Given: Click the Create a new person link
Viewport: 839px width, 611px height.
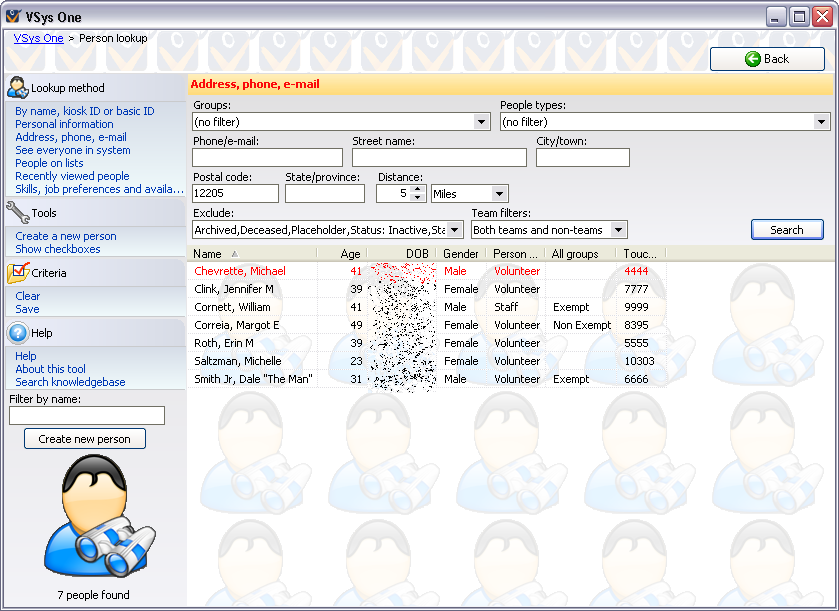Looking at the screenshot, I should coord(65,236).
